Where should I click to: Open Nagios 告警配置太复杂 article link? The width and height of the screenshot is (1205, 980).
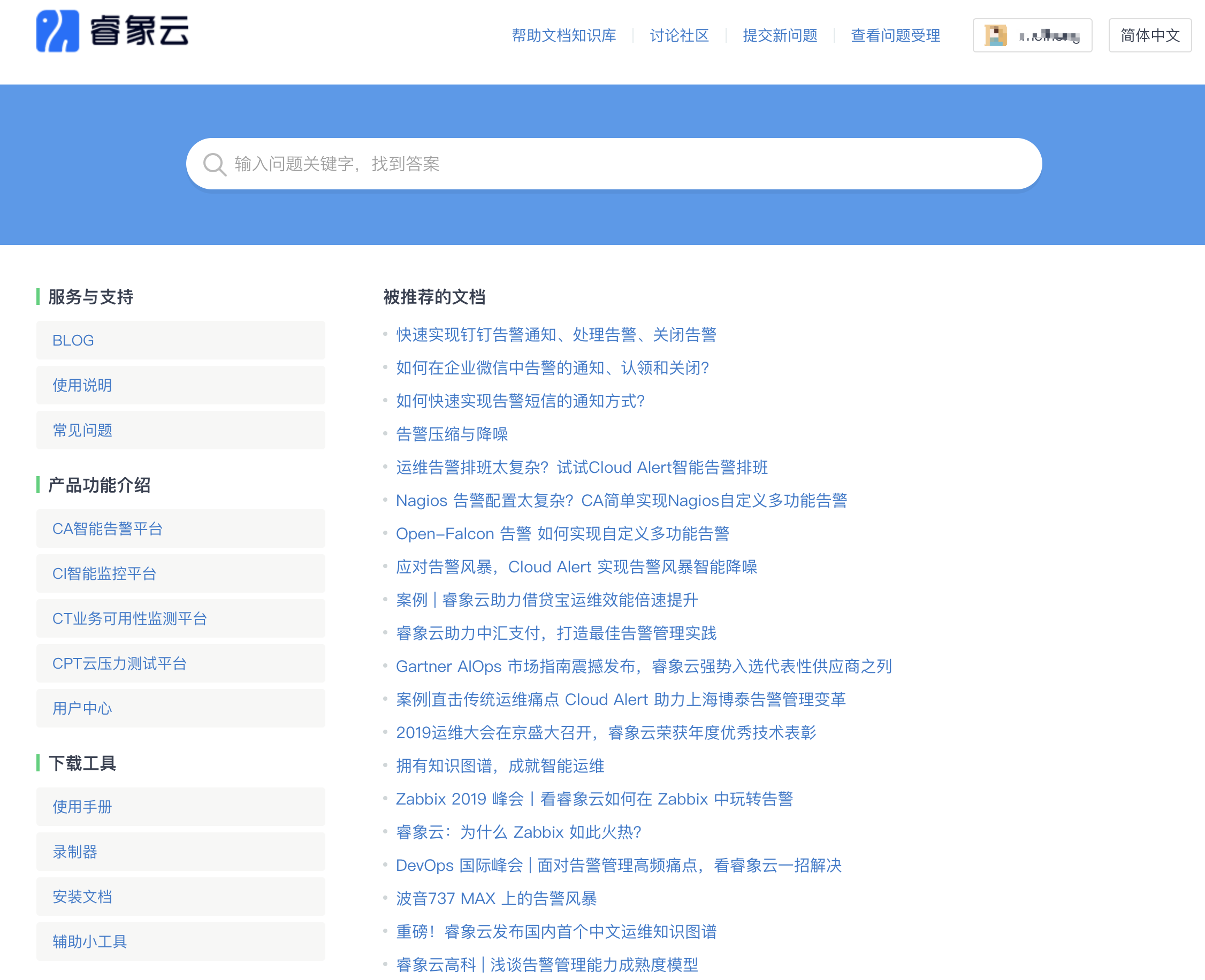621,501
